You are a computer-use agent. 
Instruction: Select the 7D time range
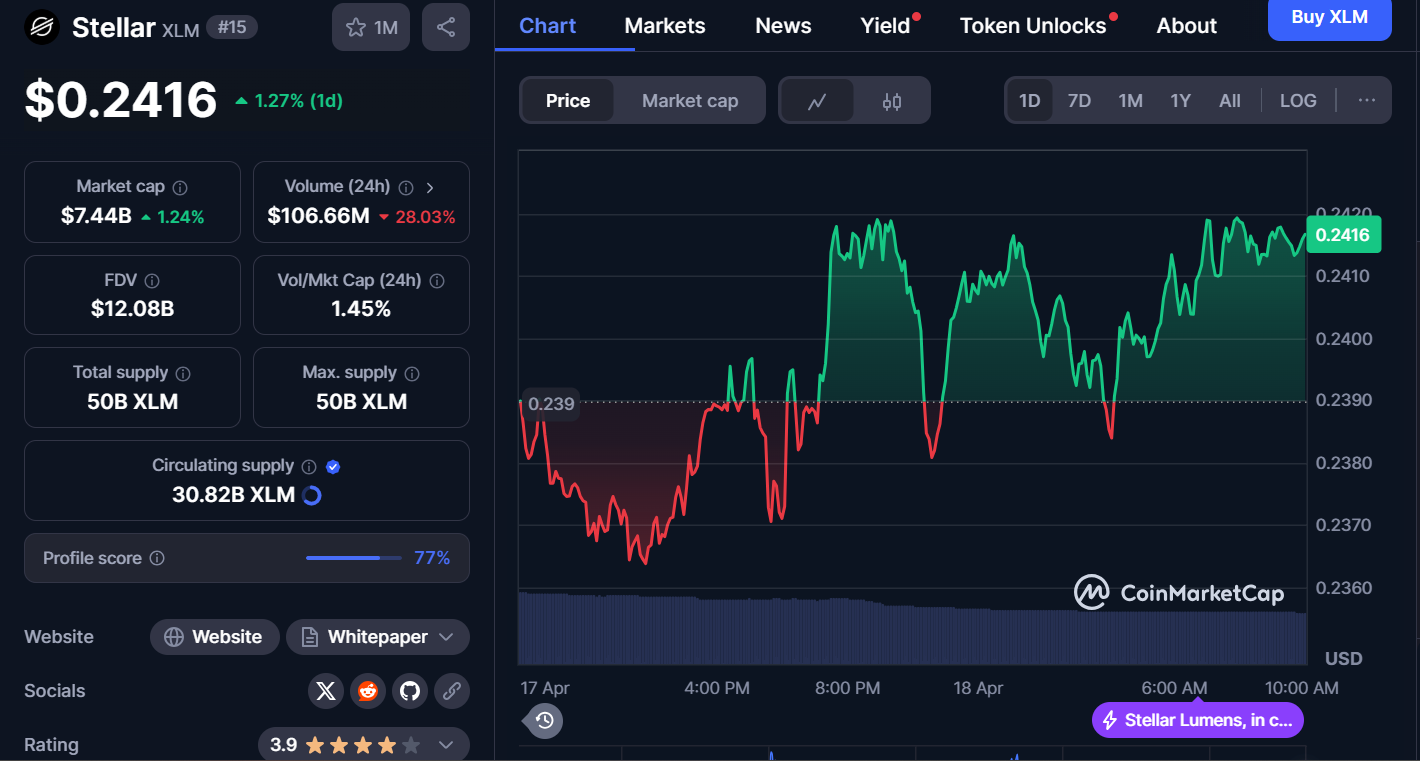1079,101
